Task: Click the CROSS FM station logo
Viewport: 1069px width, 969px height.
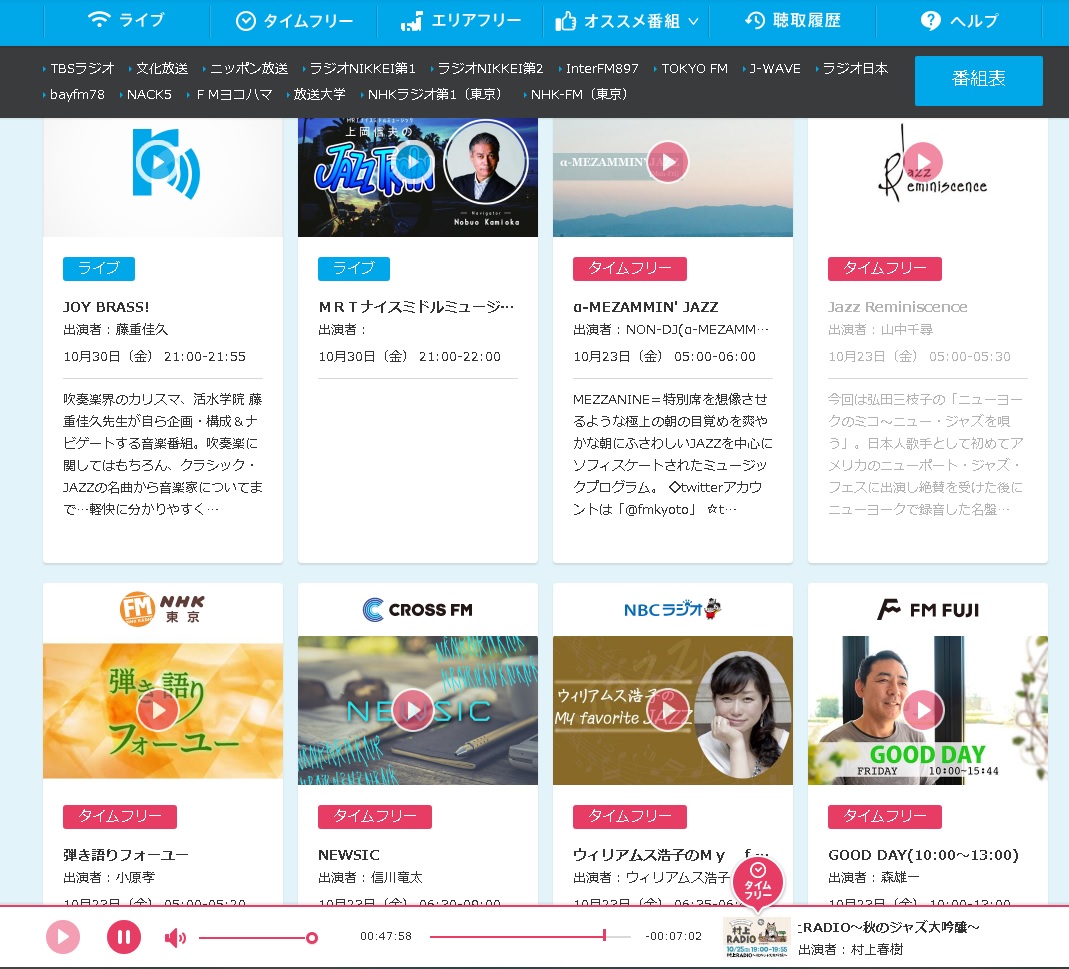Action: 417,610
